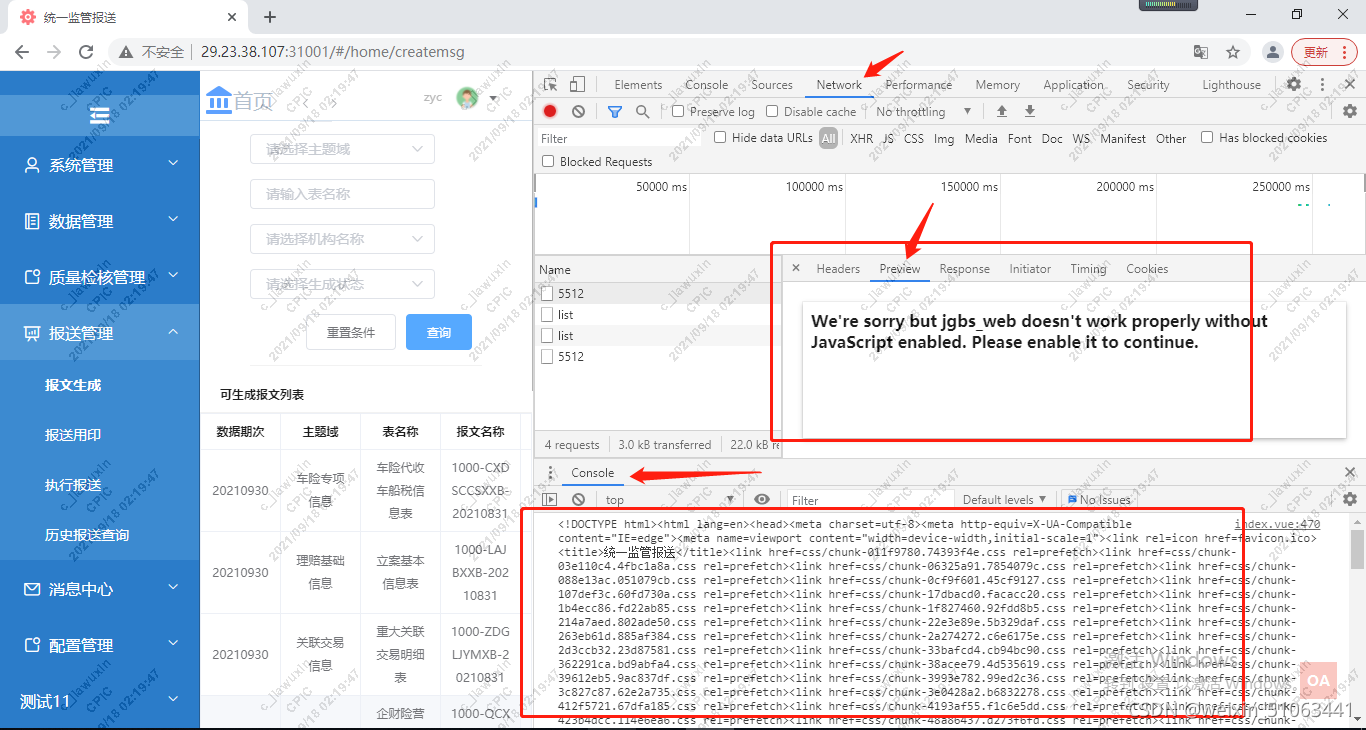The height and width of the screenshot is (730, 1366).
Task: Switch to Elements tab
Action: 638,85
